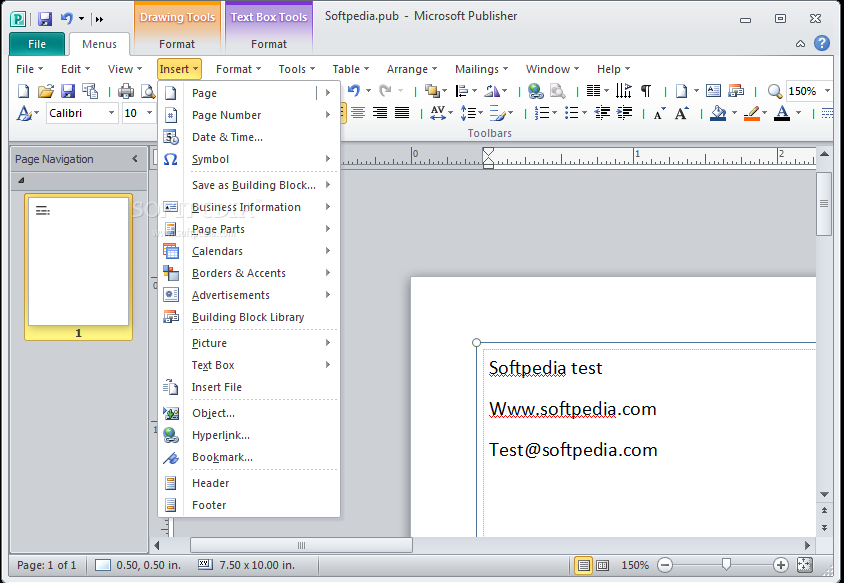Click the Www.softpedia.com text line

[x=573, y=409]
